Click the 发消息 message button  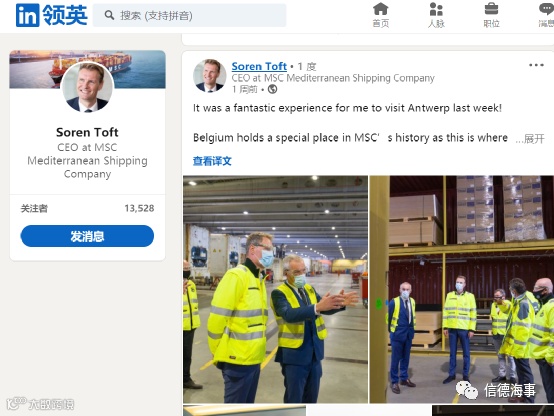click(87, 236)
